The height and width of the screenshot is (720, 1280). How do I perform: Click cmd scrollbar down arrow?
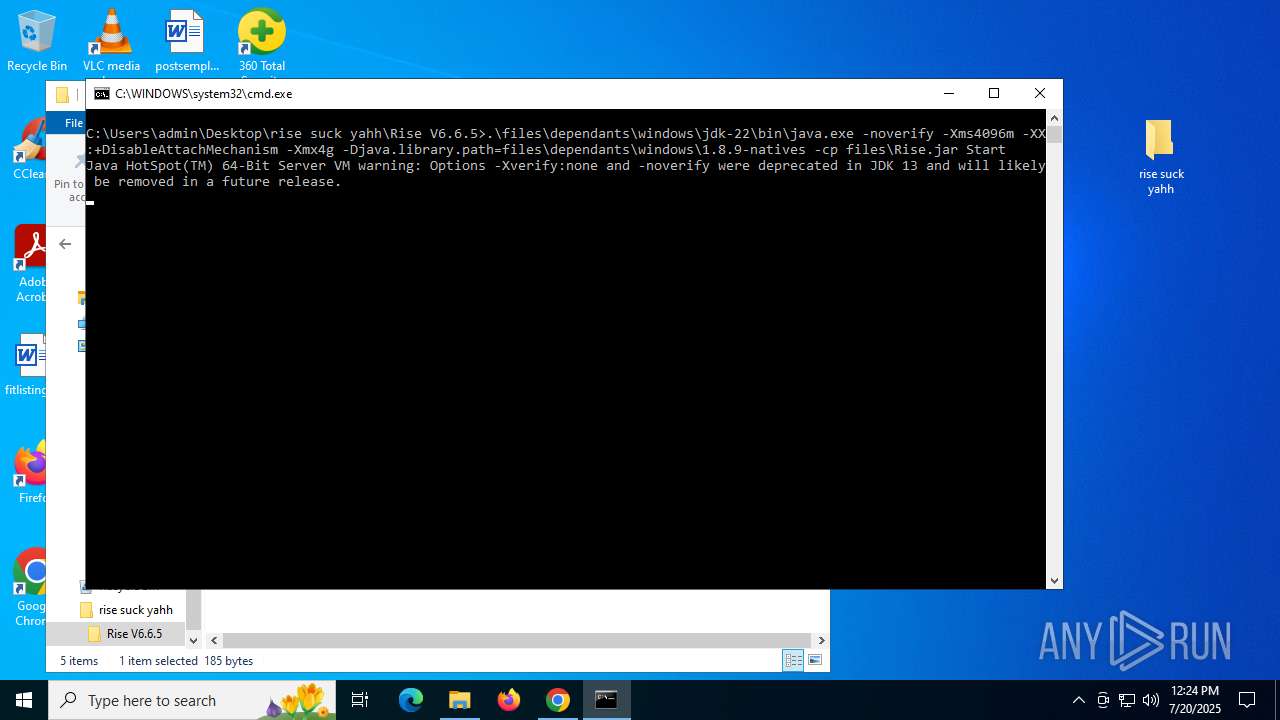[1054, 581]
